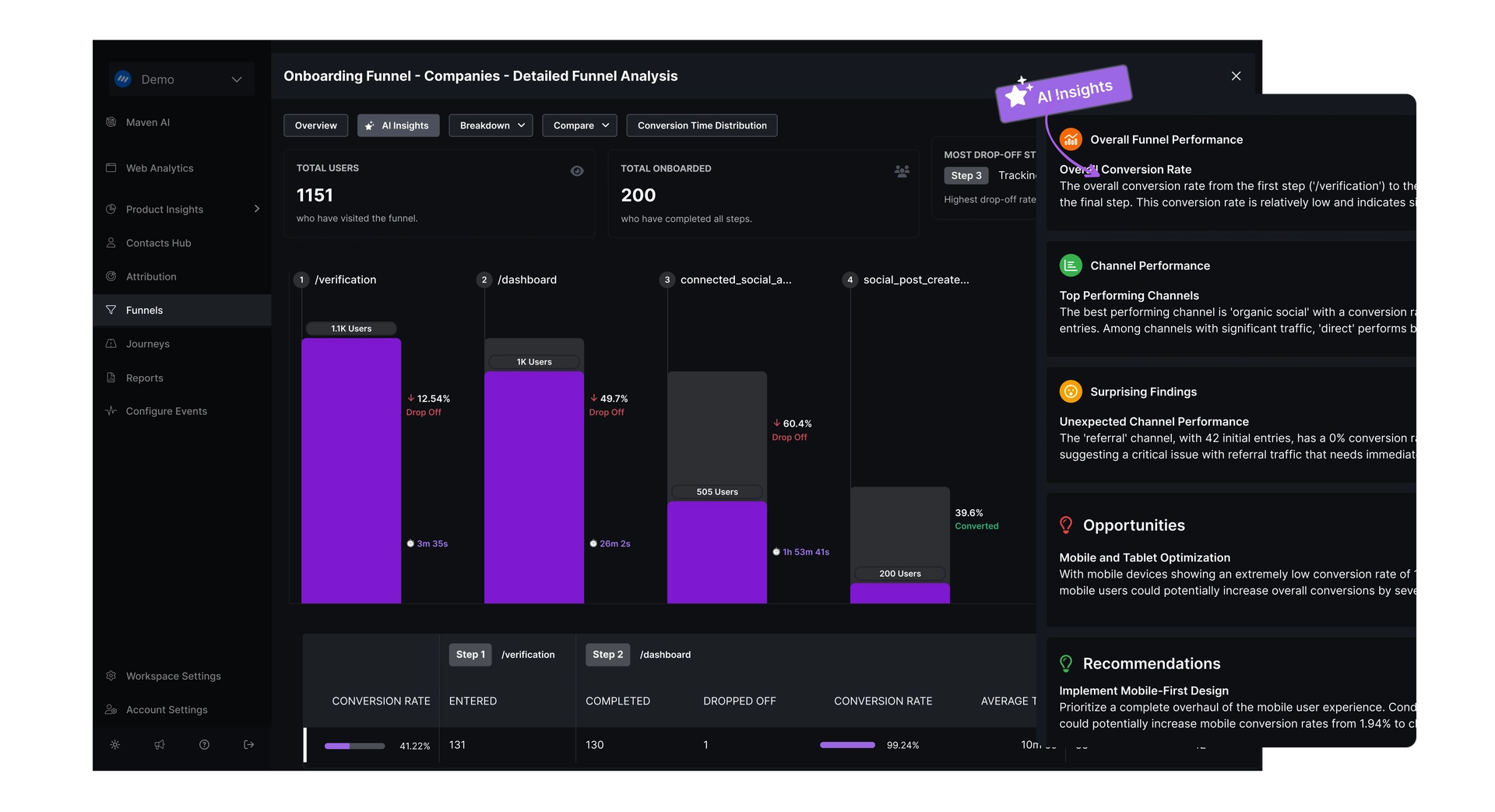Image resolution: width=1495 pixels, height=812 pixels.
Task: Expand Product Insights sidebar submenu
Action: click(x=257, y=209)
